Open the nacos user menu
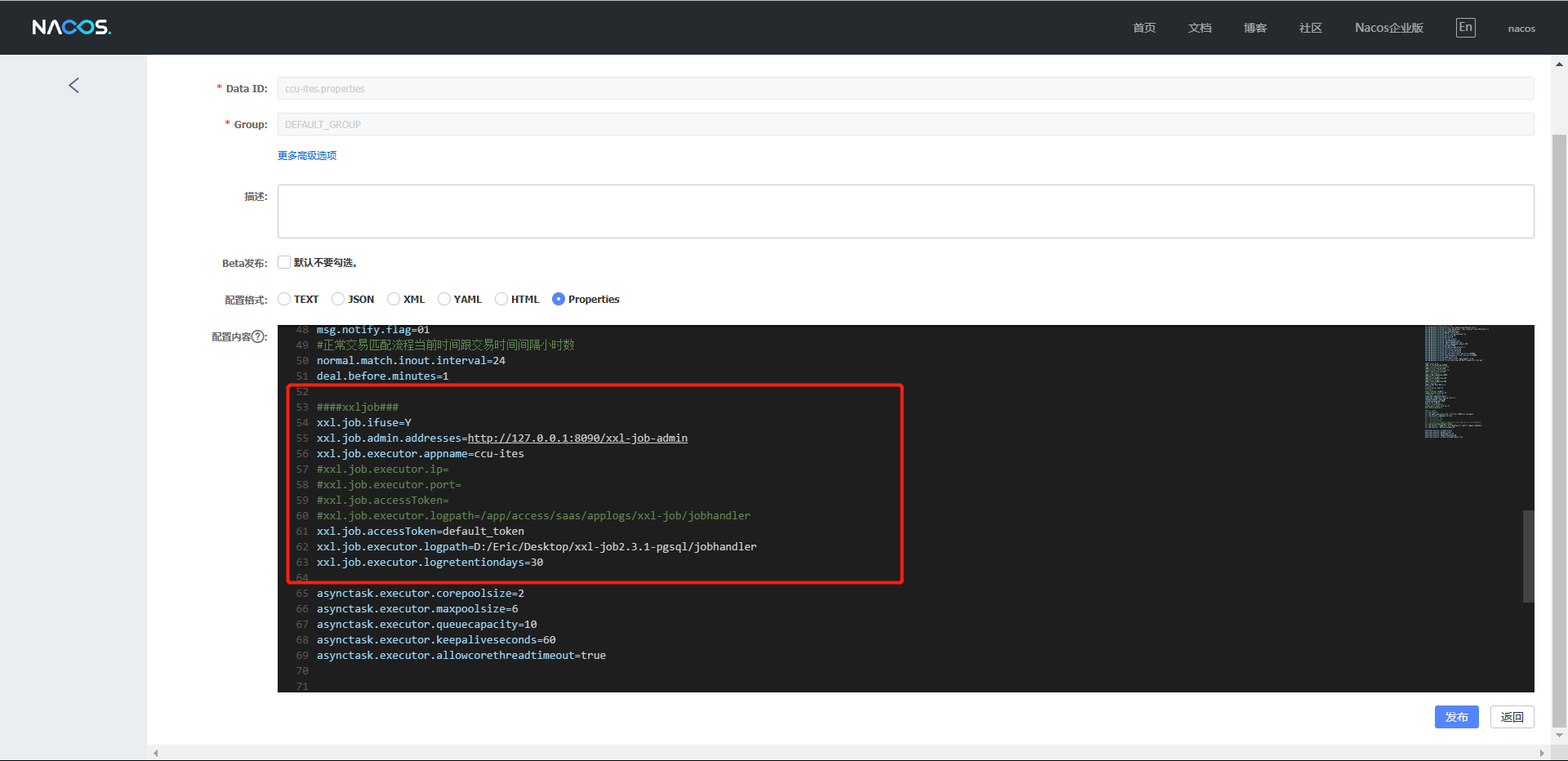 pos(1521,29)
